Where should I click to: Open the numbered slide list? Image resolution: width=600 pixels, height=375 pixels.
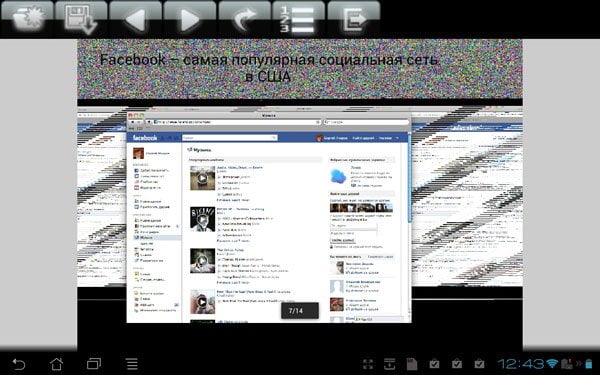[x=298, y=18]
